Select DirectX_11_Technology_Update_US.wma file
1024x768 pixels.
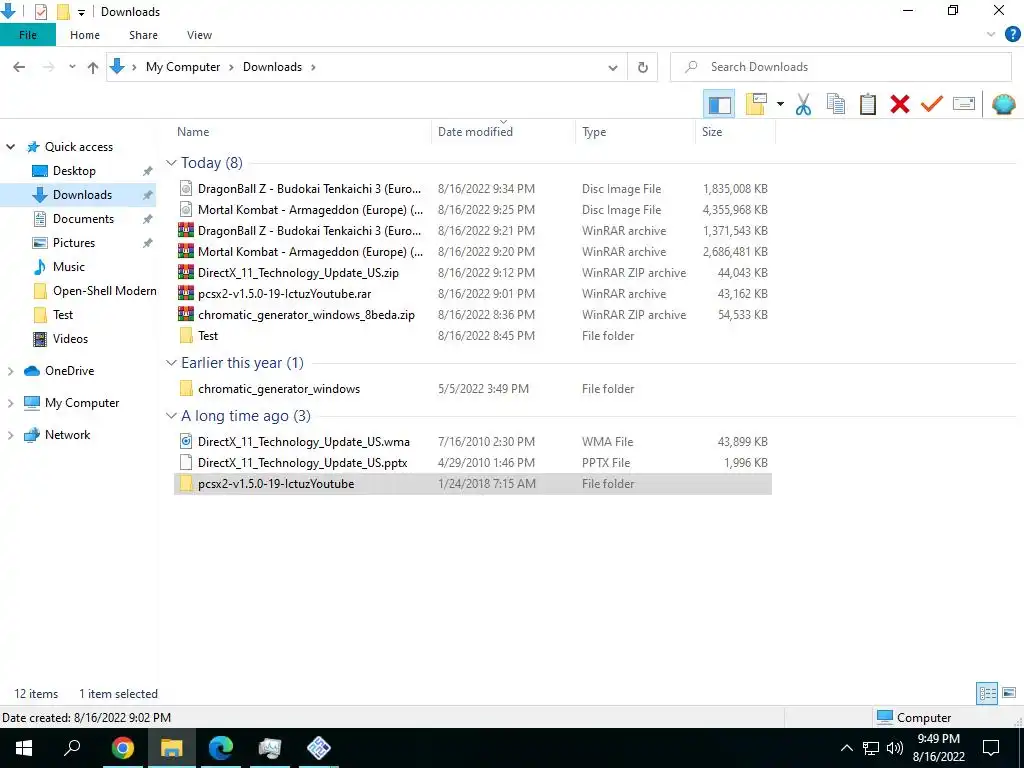[473, 441]
